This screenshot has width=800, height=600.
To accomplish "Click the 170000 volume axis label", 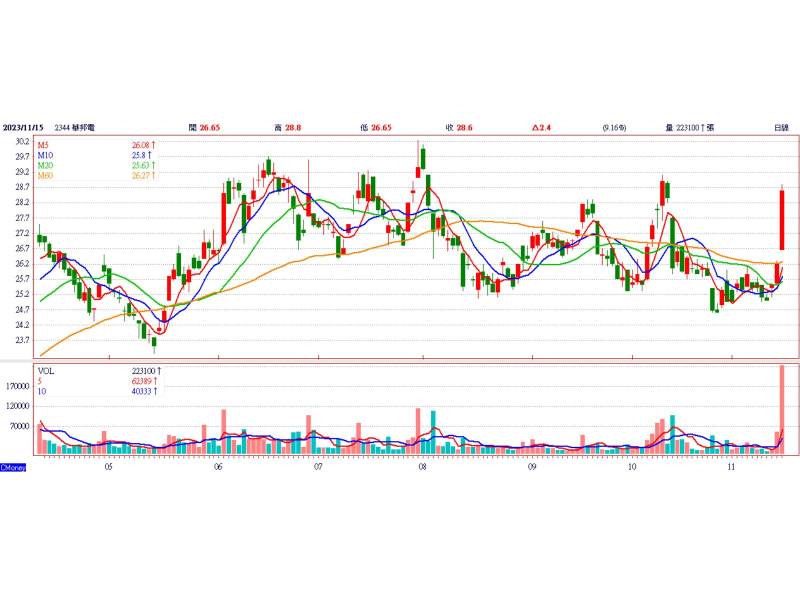I will [18, 386].
